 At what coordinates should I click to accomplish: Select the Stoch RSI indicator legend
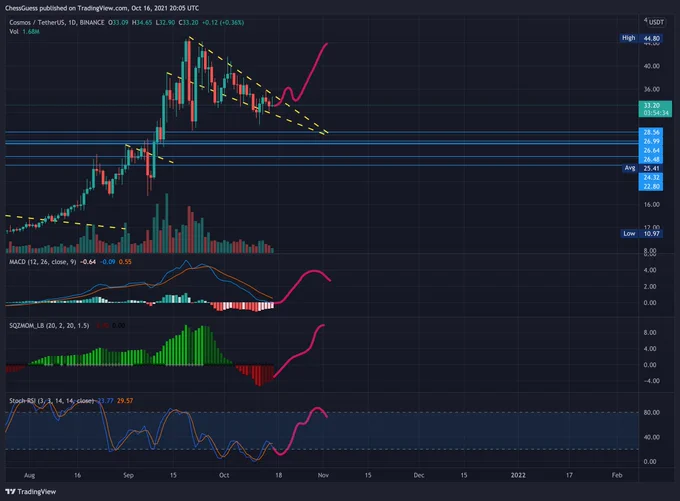(51, 400)
